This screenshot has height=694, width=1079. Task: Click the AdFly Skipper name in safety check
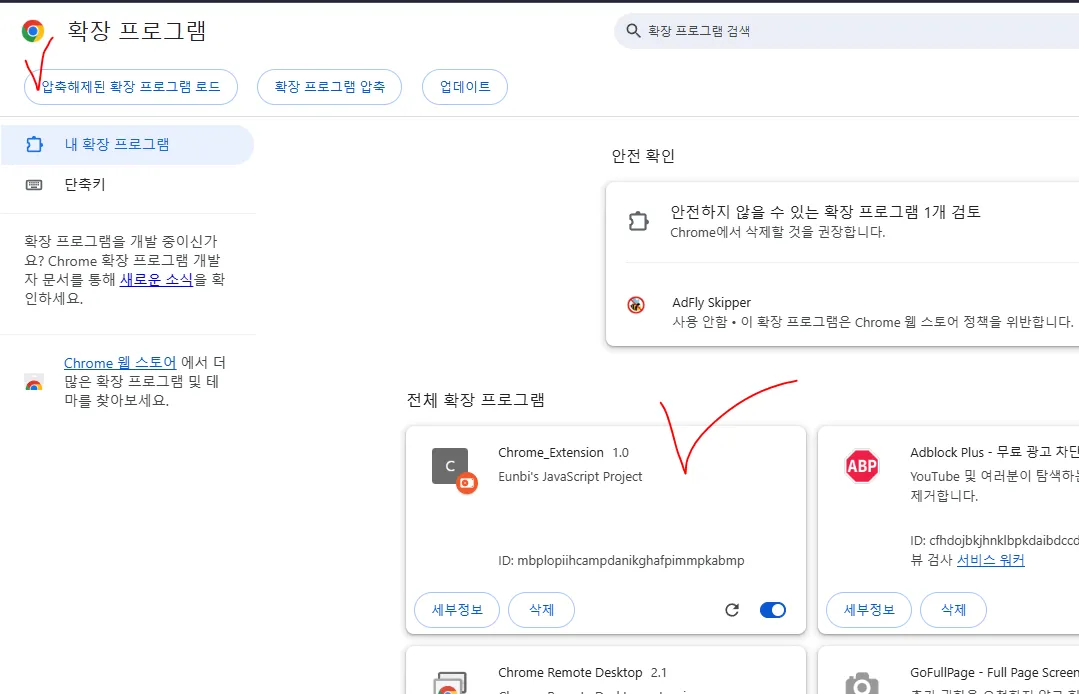(x=712, y=303)
